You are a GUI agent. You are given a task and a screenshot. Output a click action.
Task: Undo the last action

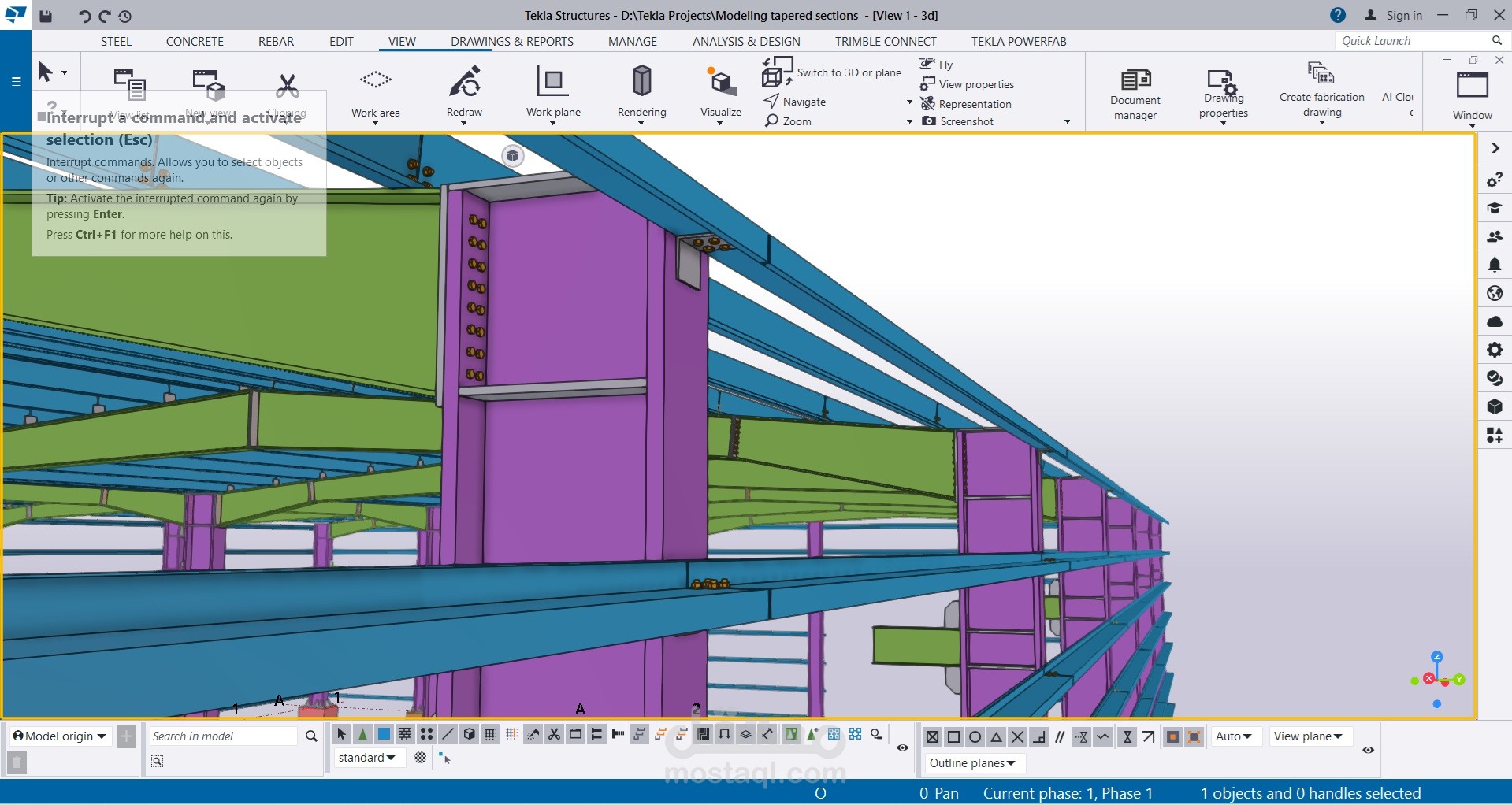pyautogui.click(x=84, y=16)
